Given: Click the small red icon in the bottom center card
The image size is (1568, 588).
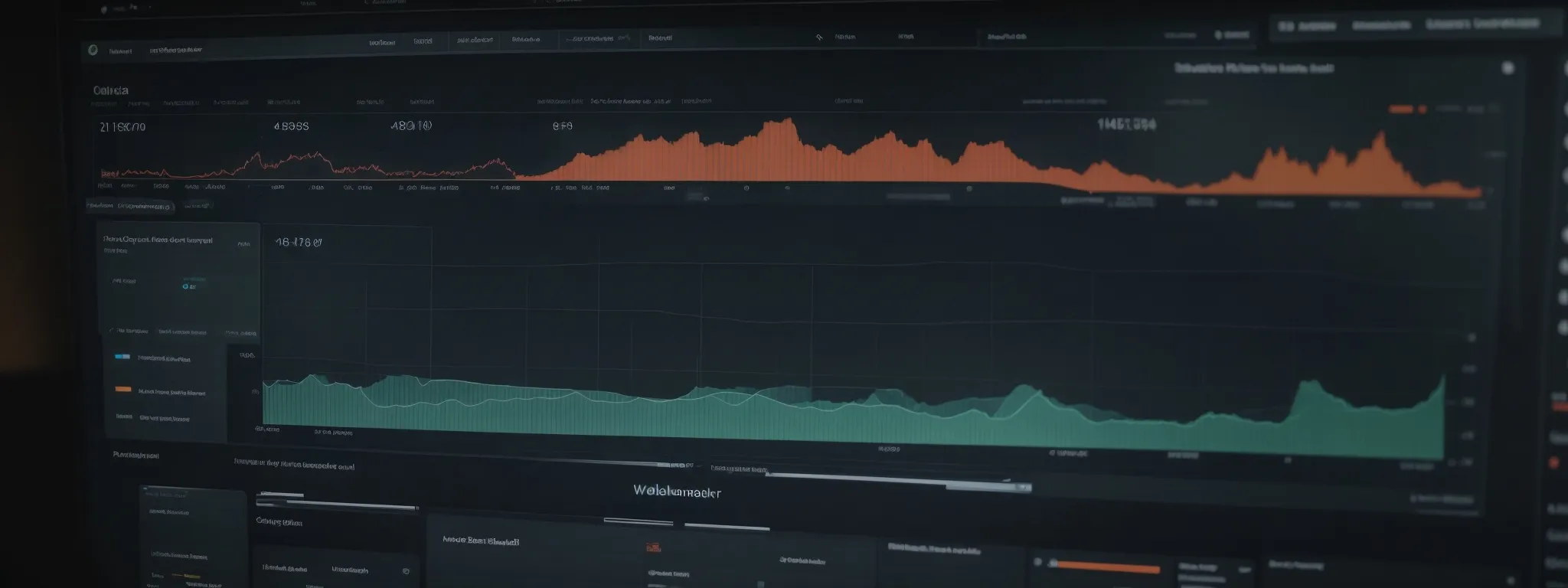Looking at the screenshot, I should [653, 547].
